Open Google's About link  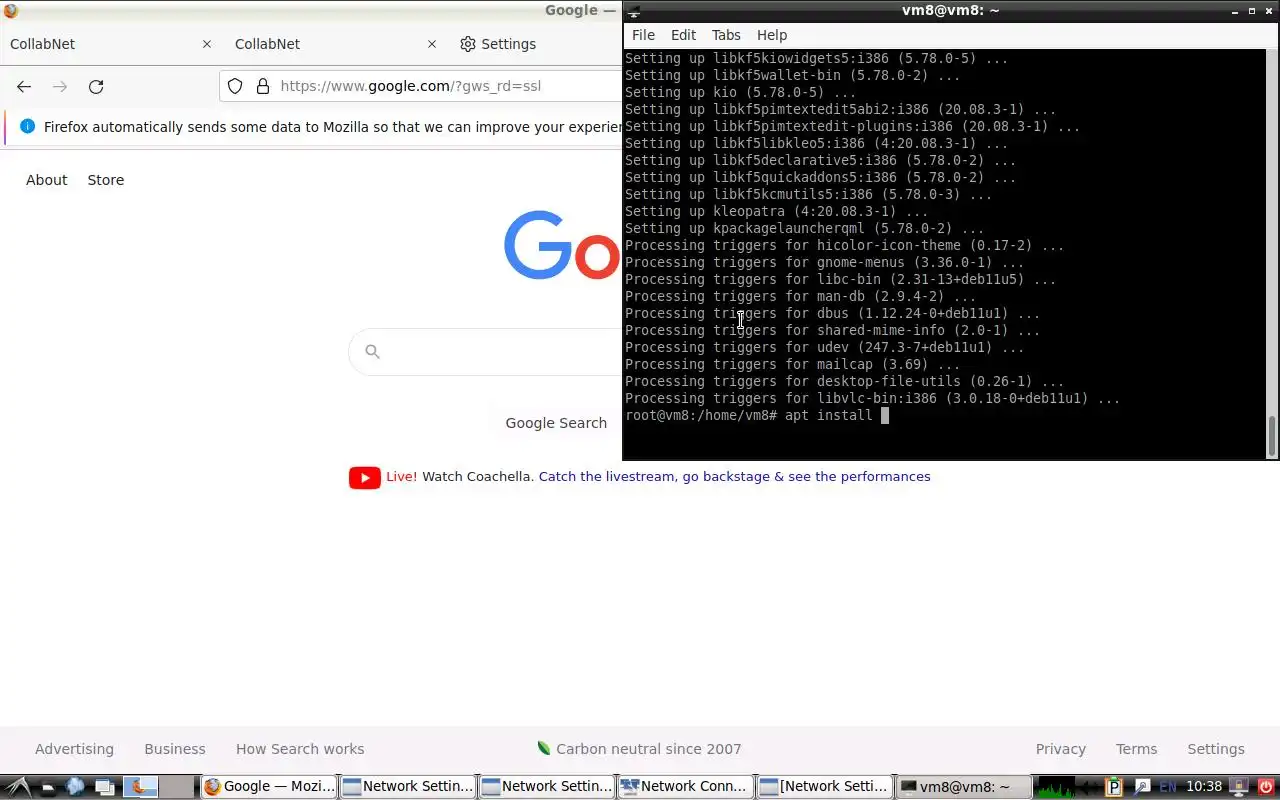pyautogui.click(x=47, y=180)
